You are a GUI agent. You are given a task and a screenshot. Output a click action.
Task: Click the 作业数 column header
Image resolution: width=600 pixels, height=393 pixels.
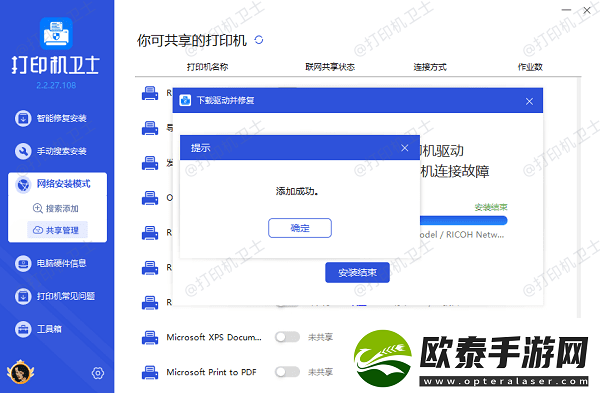530,67
